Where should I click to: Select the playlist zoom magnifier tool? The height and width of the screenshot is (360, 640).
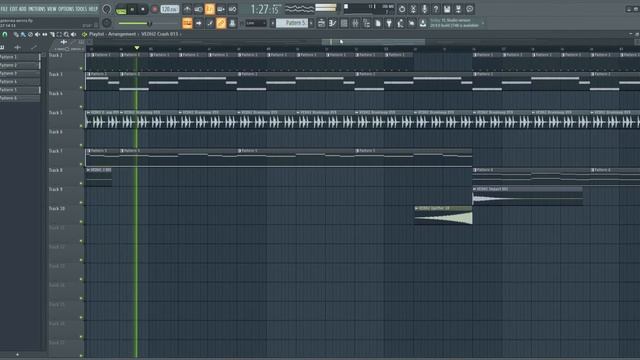[x=67, y=35]
